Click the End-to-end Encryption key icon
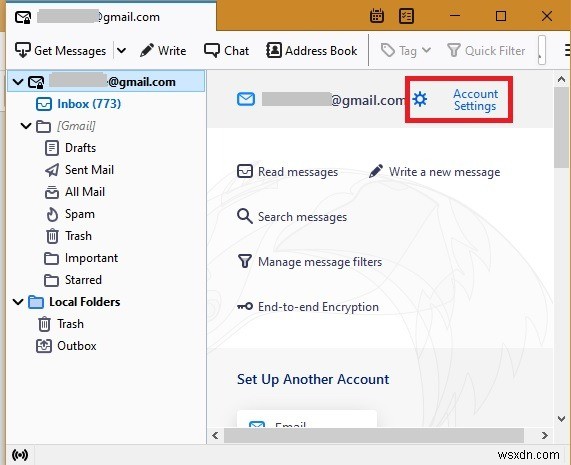Screen dimensions: 571x465 pos(245,306)
